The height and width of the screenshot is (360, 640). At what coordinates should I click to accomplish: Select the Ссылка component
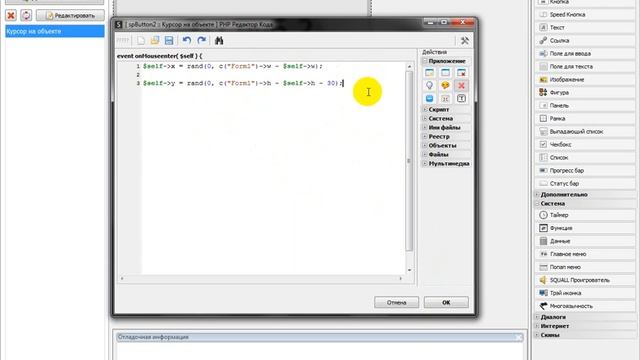click(585, 40)
